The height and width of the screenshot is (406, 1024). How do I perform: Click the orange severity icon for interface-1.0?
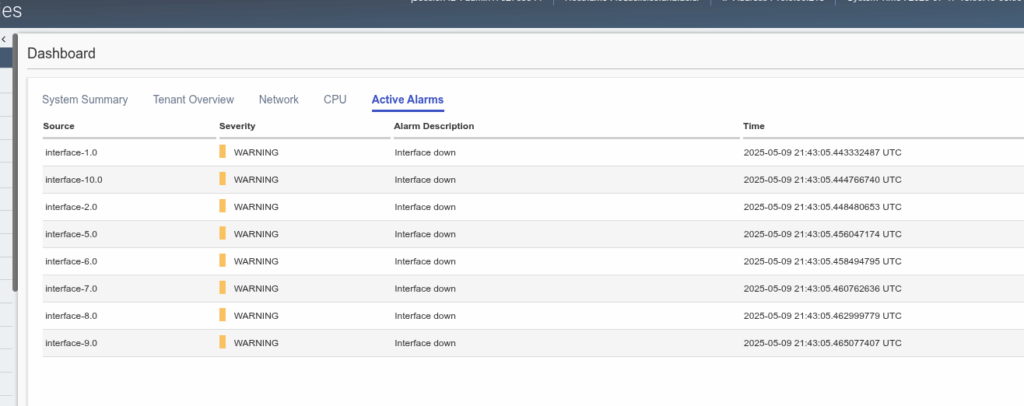pyautogui.click(x=223, y=152)
